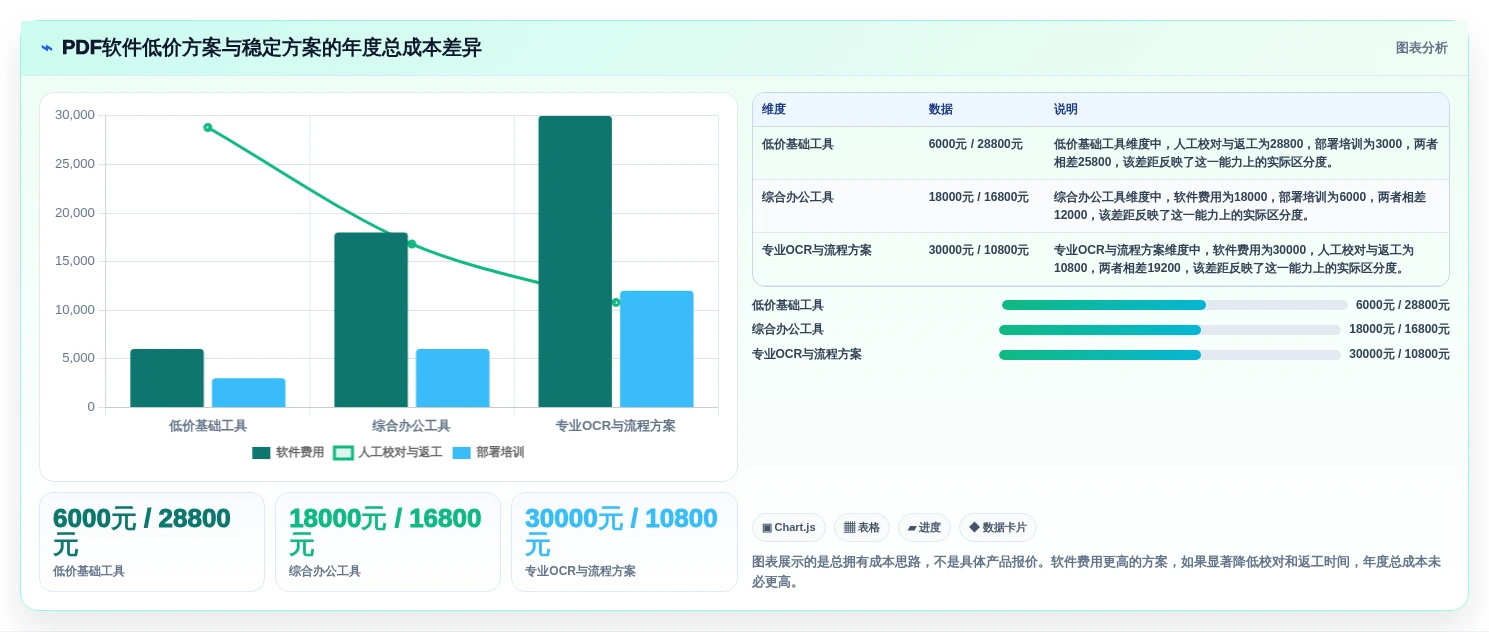Click the dark green 软件费用 bar for 综合办公工具
This screenshot has height=632, width=1489.
(371, 320)
